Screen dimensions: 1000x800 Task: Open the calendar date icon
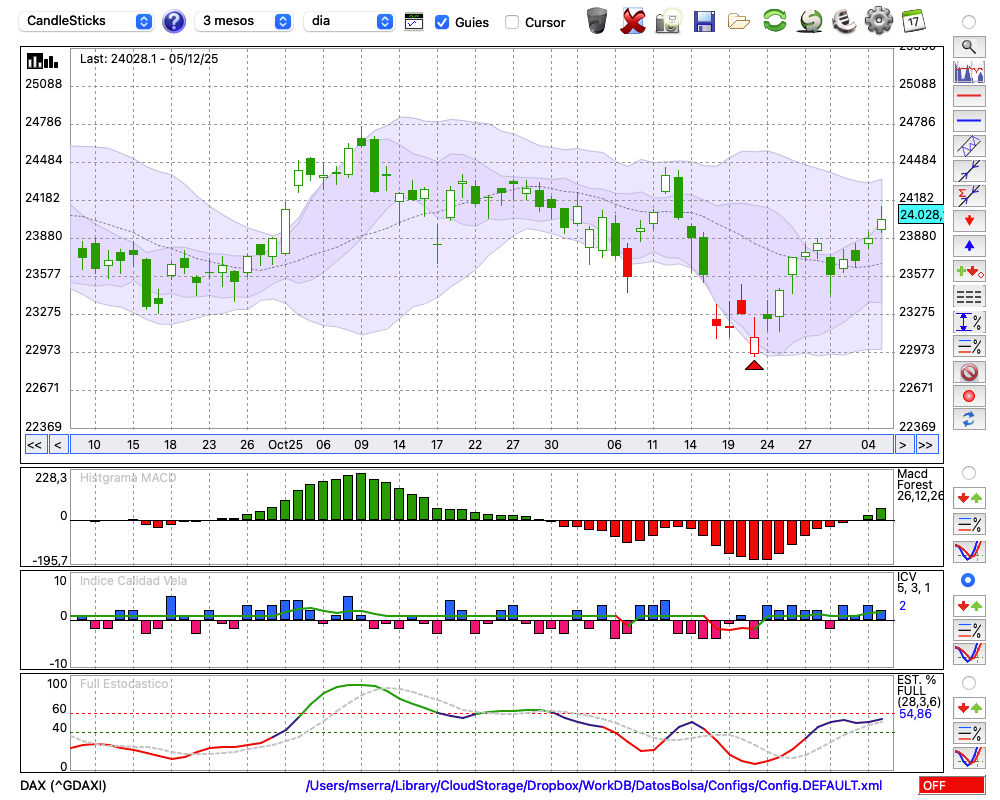pyautogui.click(x=913, y=21)
